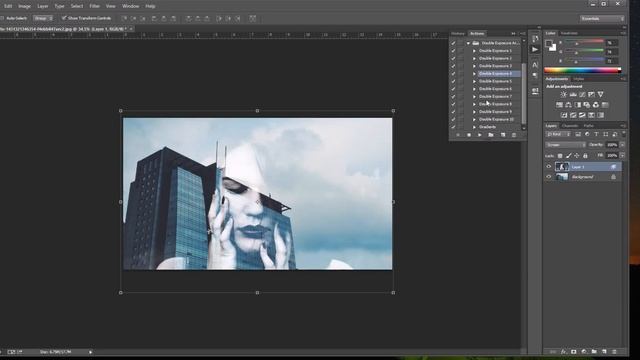This screenshot has width=640, height=360.
Task: Lock transparent pixels in Layers panel
Action: [560, 156]
